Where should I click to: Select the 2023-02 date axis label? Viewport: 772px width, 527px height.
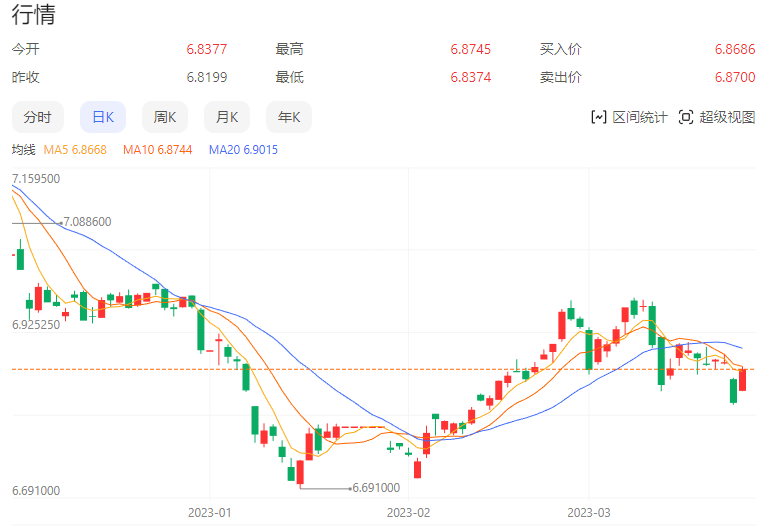pos(407,512)
